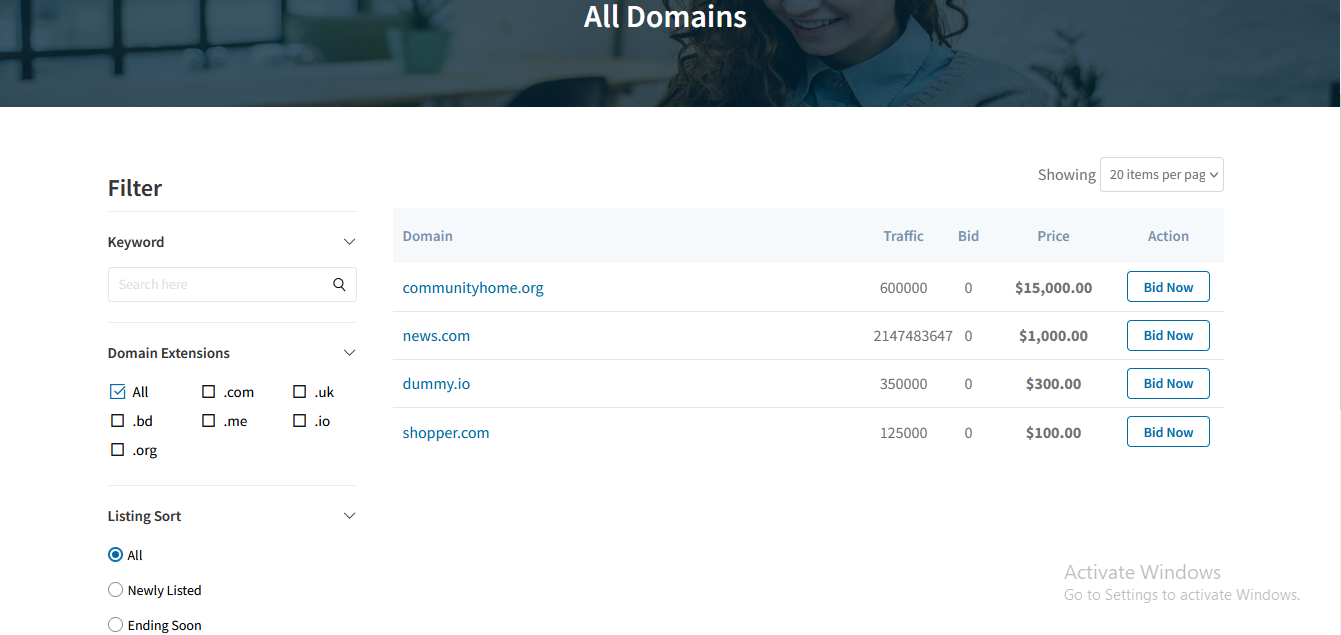The image size is (1341, 635).
Task: Check the All domain extensions checkbox
Action: pos(118,392)
